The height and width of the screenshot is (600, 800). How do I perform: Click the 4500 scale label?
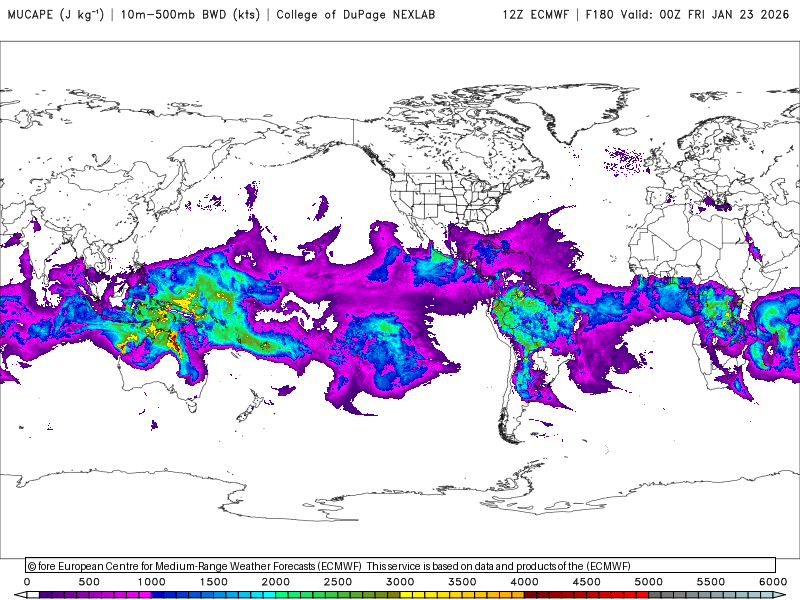[x=587, y=582]
